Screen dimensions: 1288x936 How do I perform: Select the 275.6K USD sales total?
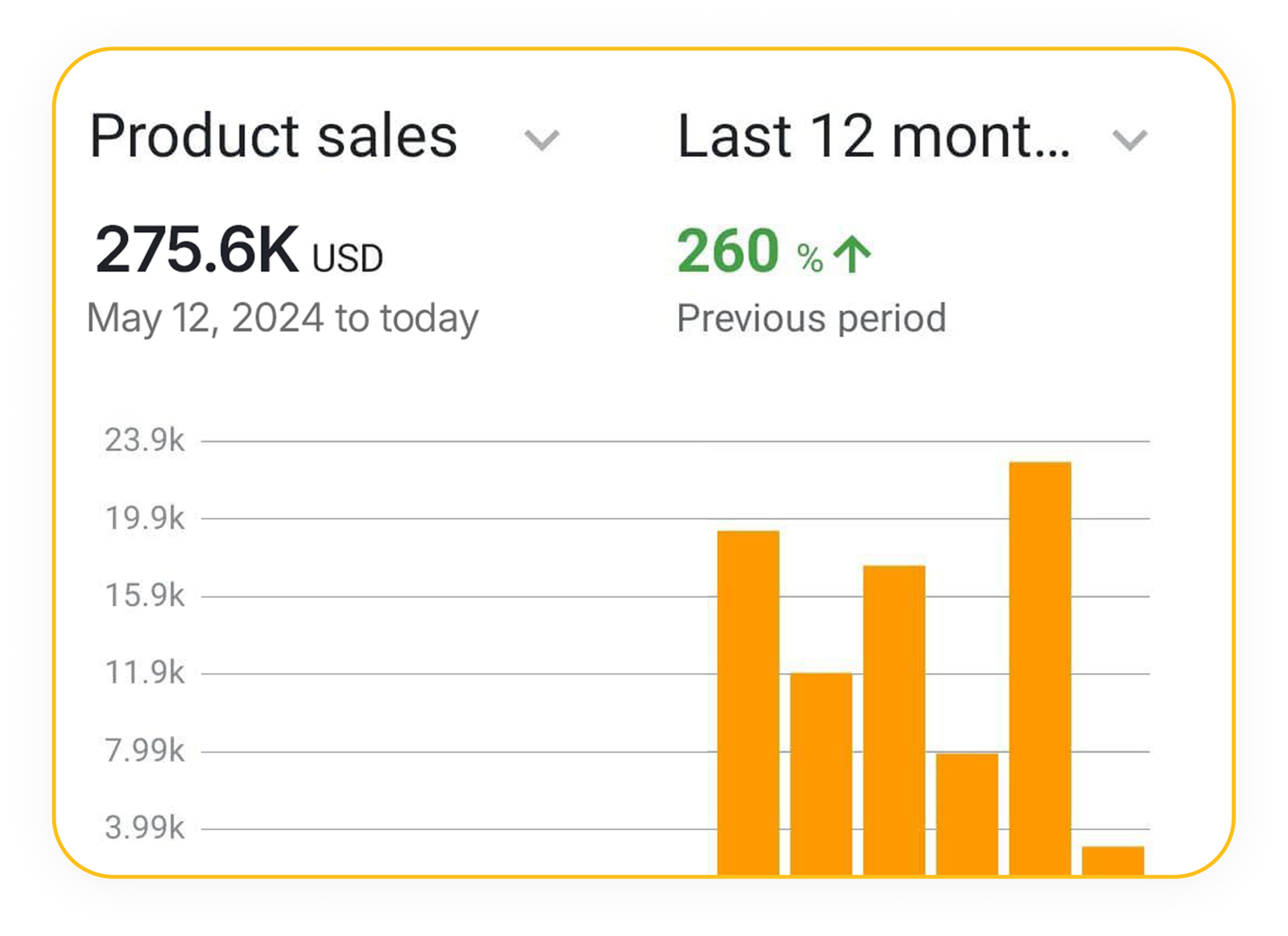[238, 251]
